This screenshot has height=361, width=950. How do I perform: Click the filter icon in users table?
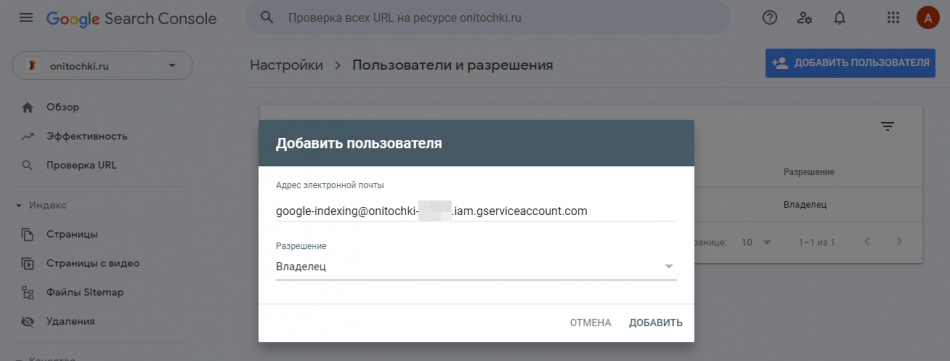click(888, 126)
